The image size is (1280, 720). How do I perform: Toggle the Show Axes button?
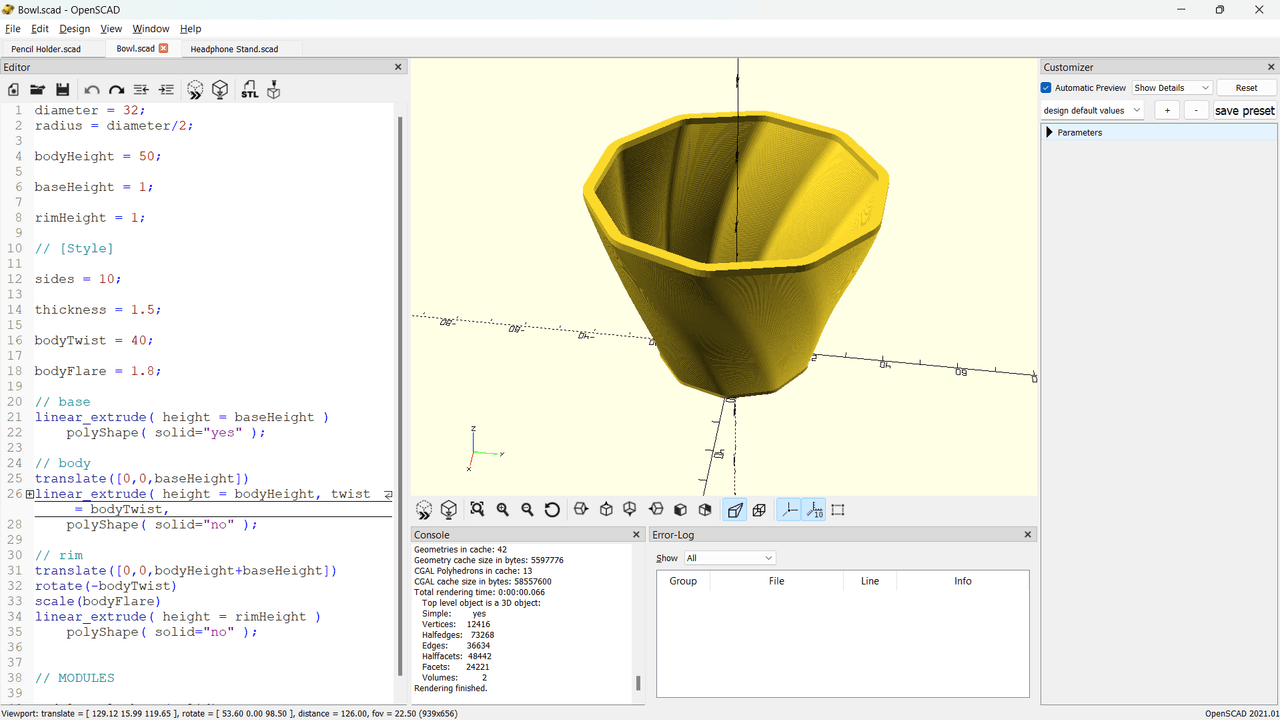coord(789,510)
